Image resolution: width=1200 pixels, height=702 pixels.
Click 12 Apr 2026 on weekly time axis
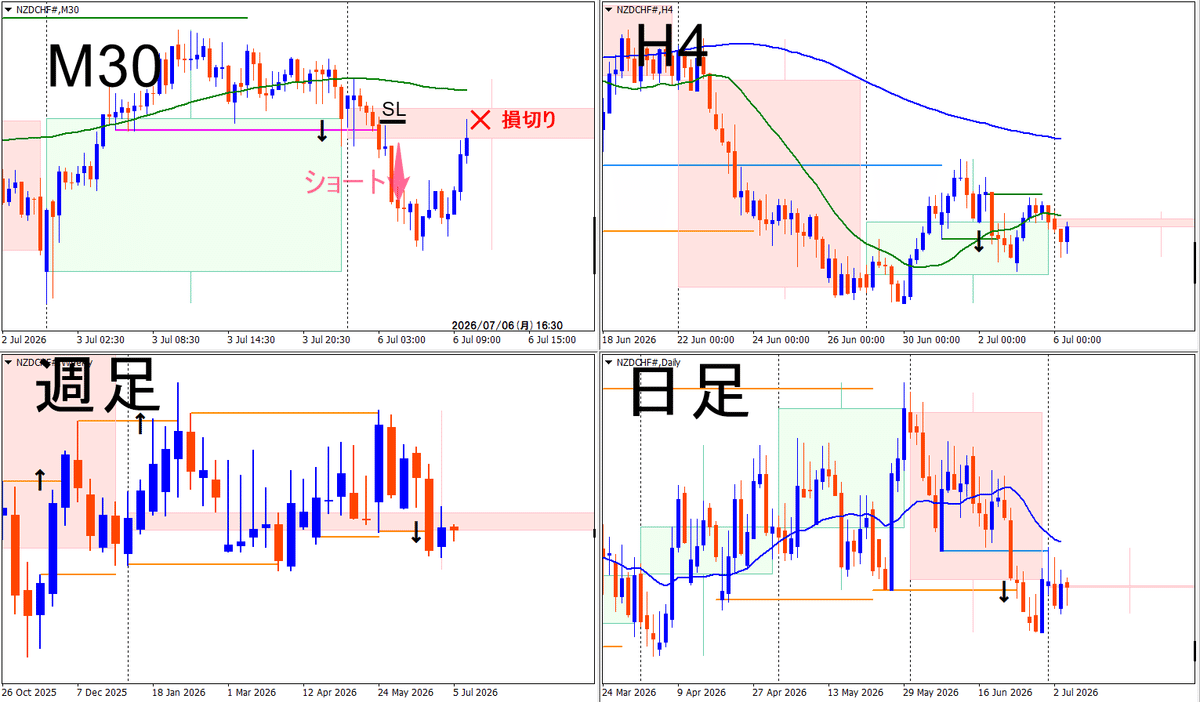(328, 692)
